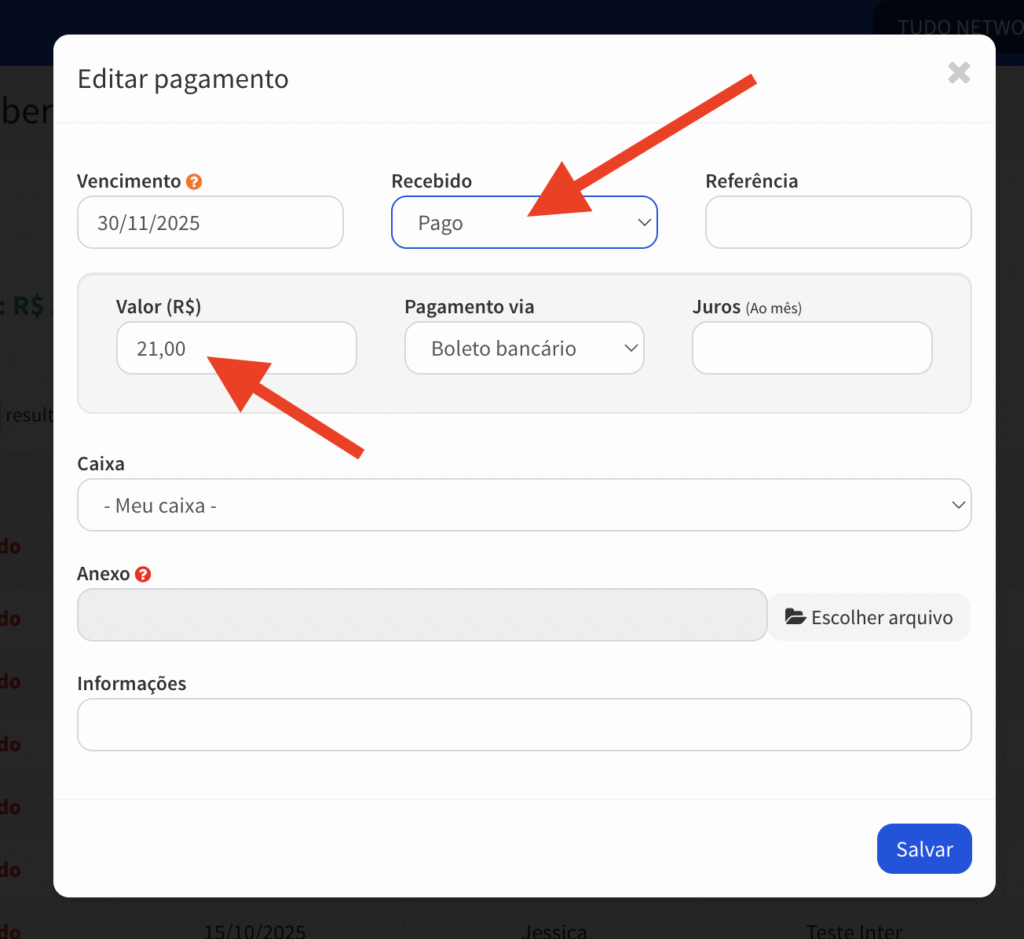Screen dimensions: 1024x939
Task: Click the Caixa field label
Action: click(101, 464)
